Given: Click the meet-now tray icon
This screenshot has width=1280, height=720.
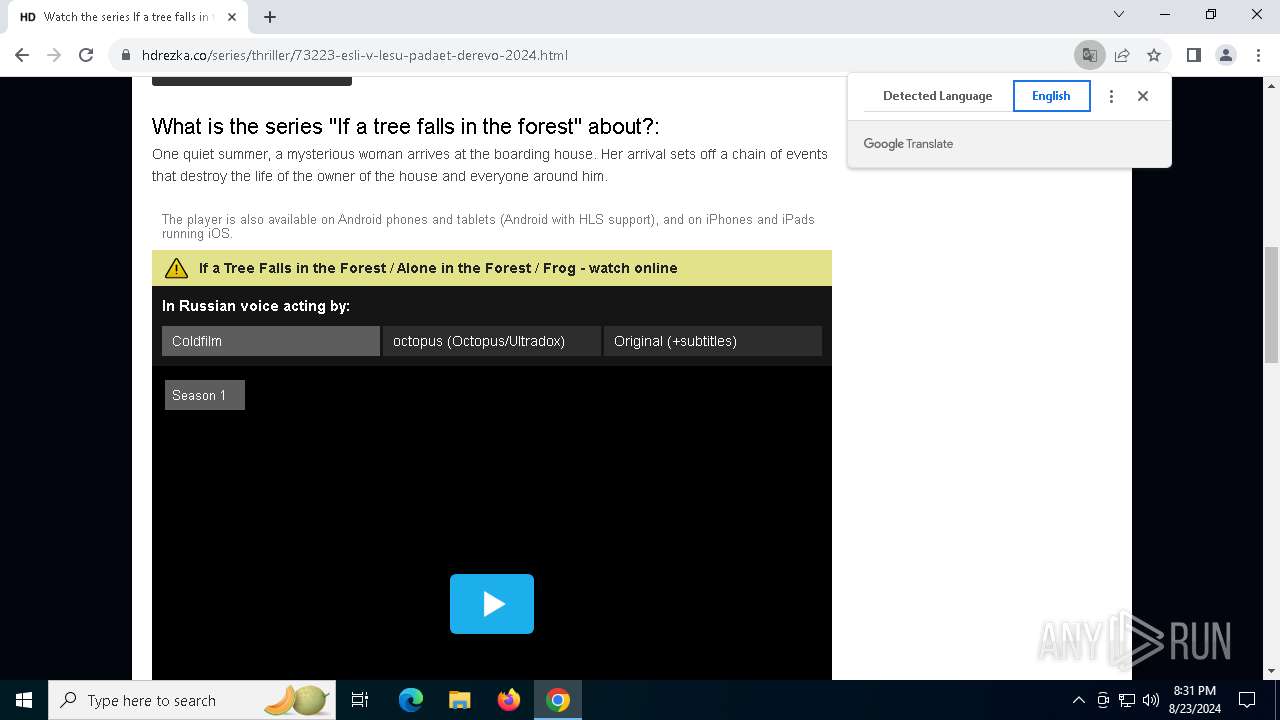Looking at the screenshot, I should click(x=1103, y=700).
